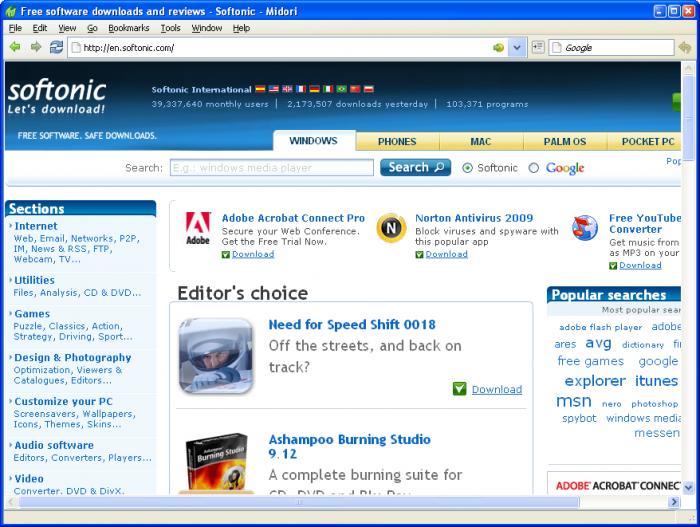Focus the Softonic search text field

click(x=272, y=168)
